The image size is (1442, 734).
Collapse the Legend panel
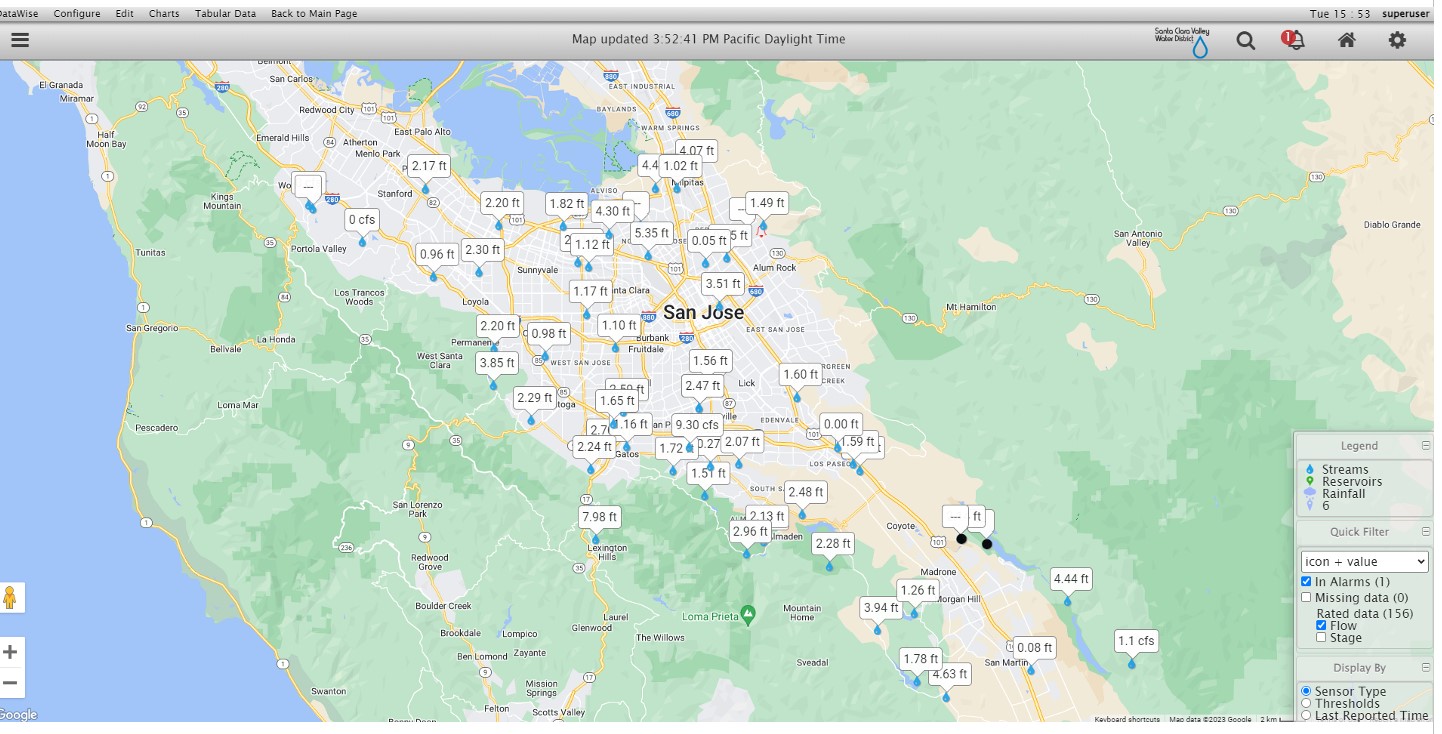click(1426, 446)
